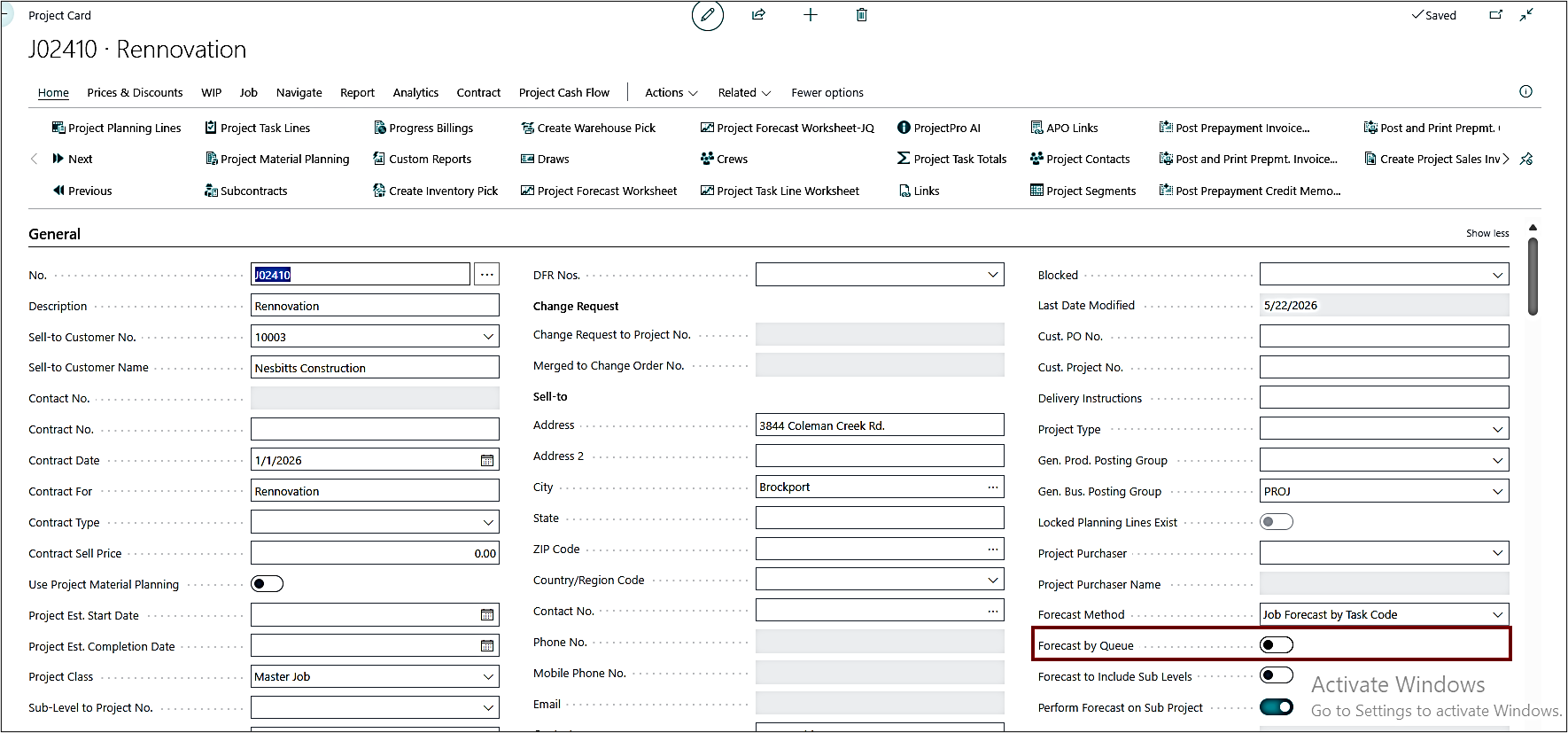Click the share icon in header
The width and height of the screenshot is (1568, 733).
[758, 15]
